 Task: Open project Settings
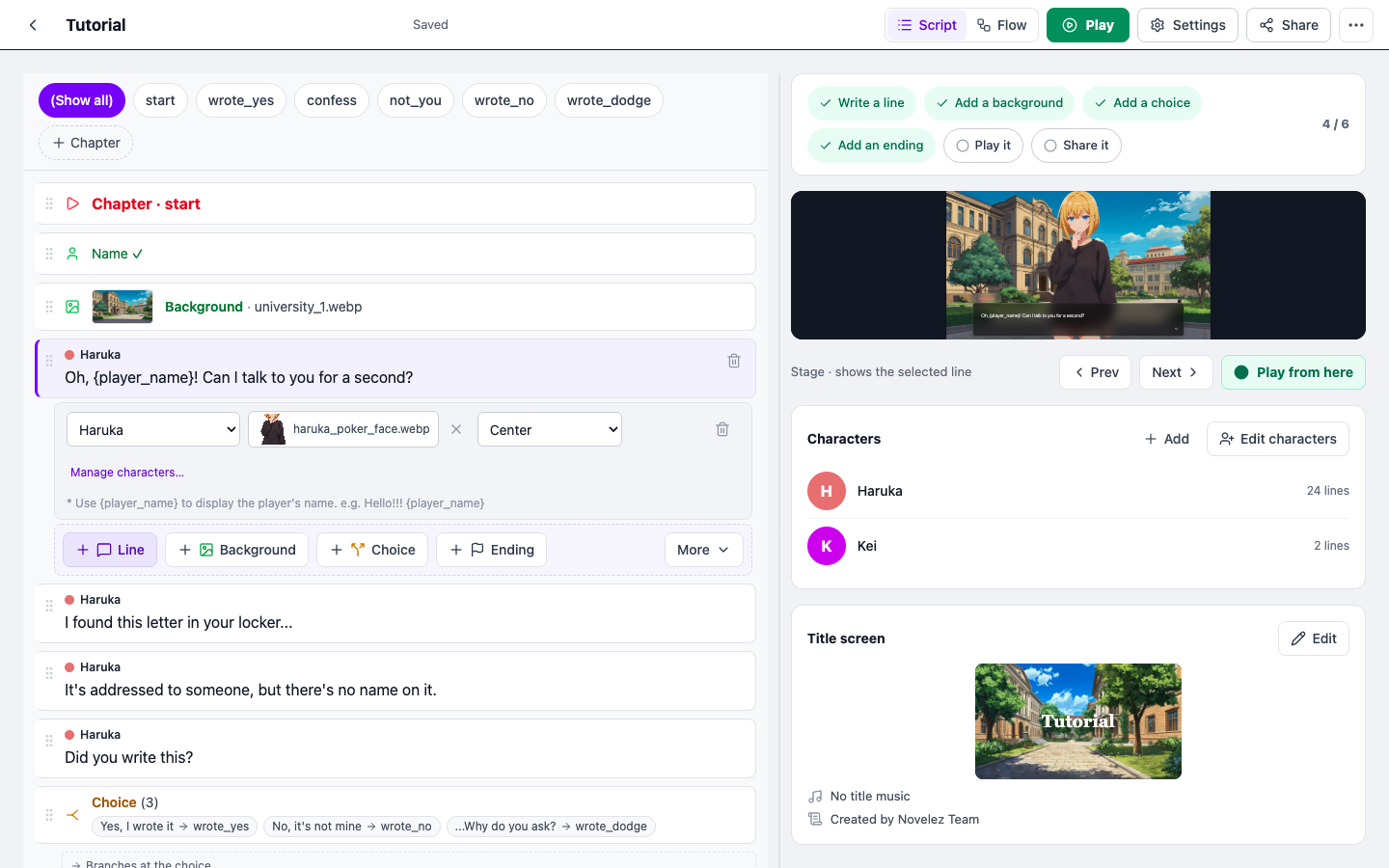coord(1187,25)
